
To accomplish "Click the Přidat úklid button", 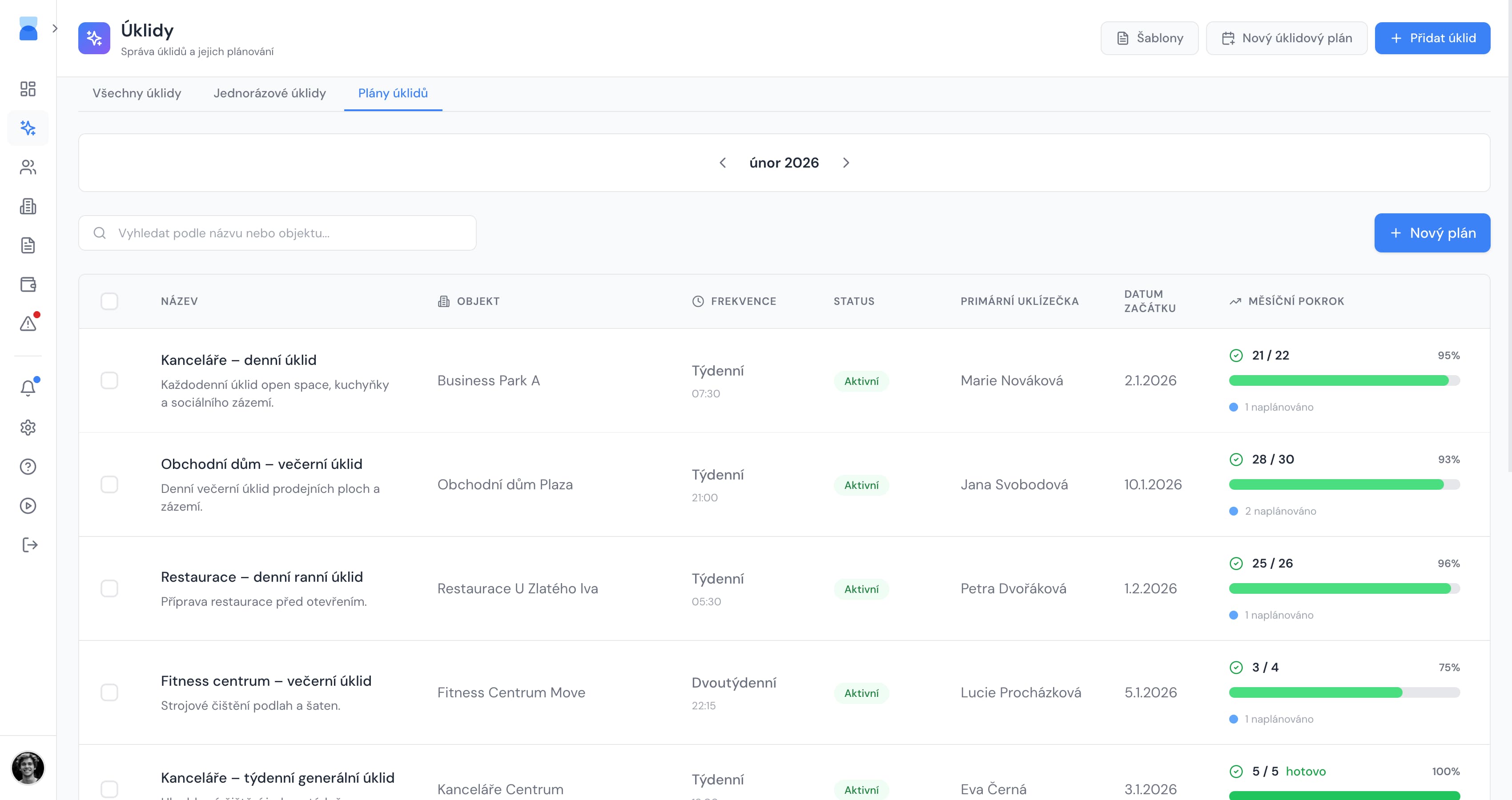I will pyautogui.click(x=1432, y=38).
